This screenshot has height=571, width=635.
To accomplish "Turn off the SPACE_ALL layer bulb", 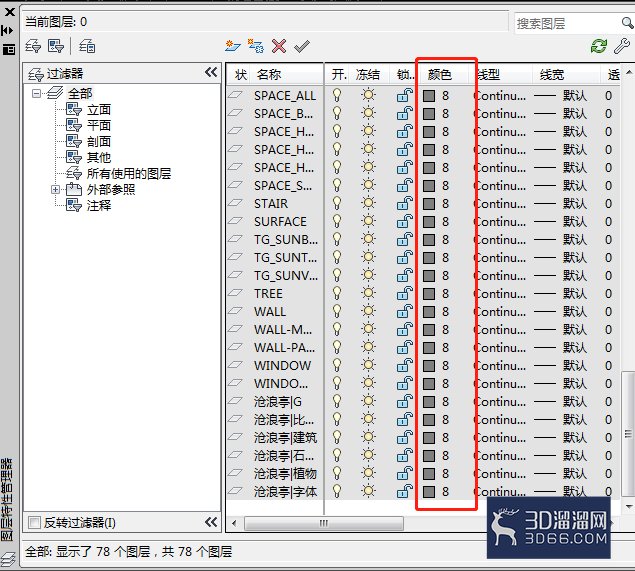I will click(337, 96).
